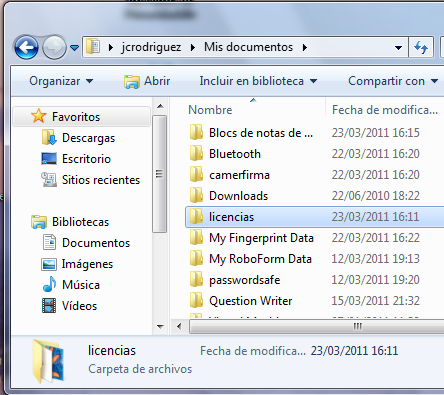This screenshot has height=395, width=444.
Task: Click the My RoboForm Data folder icon
Action: point(196,258)
